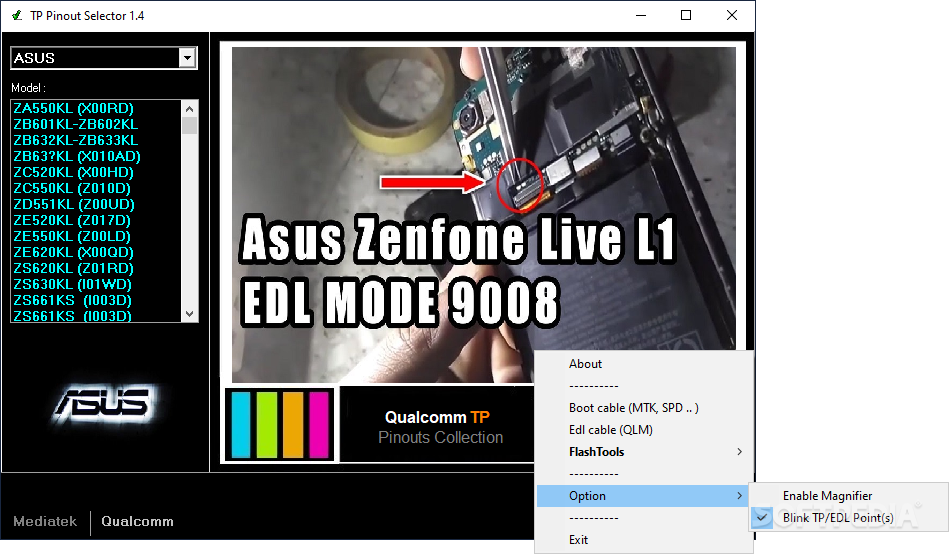
Task: Switch to the Qualcomm tab
Action: tap(137, 521)
